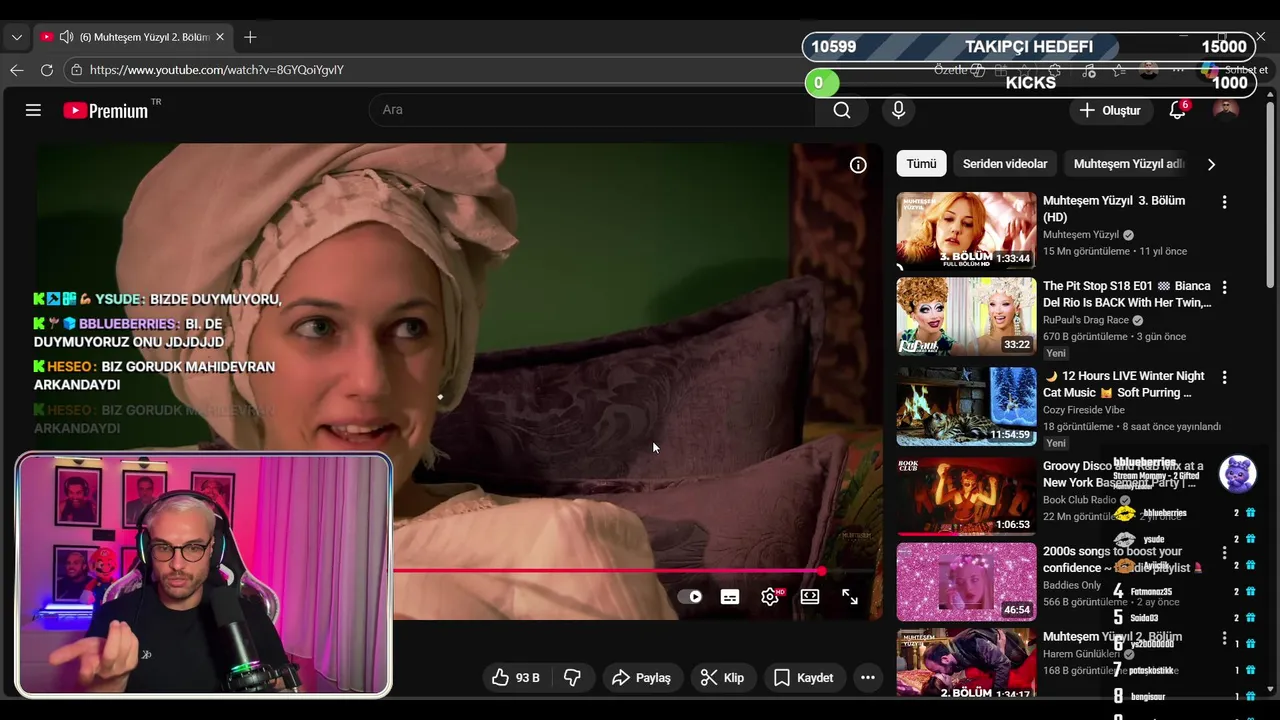Open Muhteşem Yüzyıl 2. Bölüm thumbnail
This screenshot has height=720, width=1280.
tap(966, 662)
